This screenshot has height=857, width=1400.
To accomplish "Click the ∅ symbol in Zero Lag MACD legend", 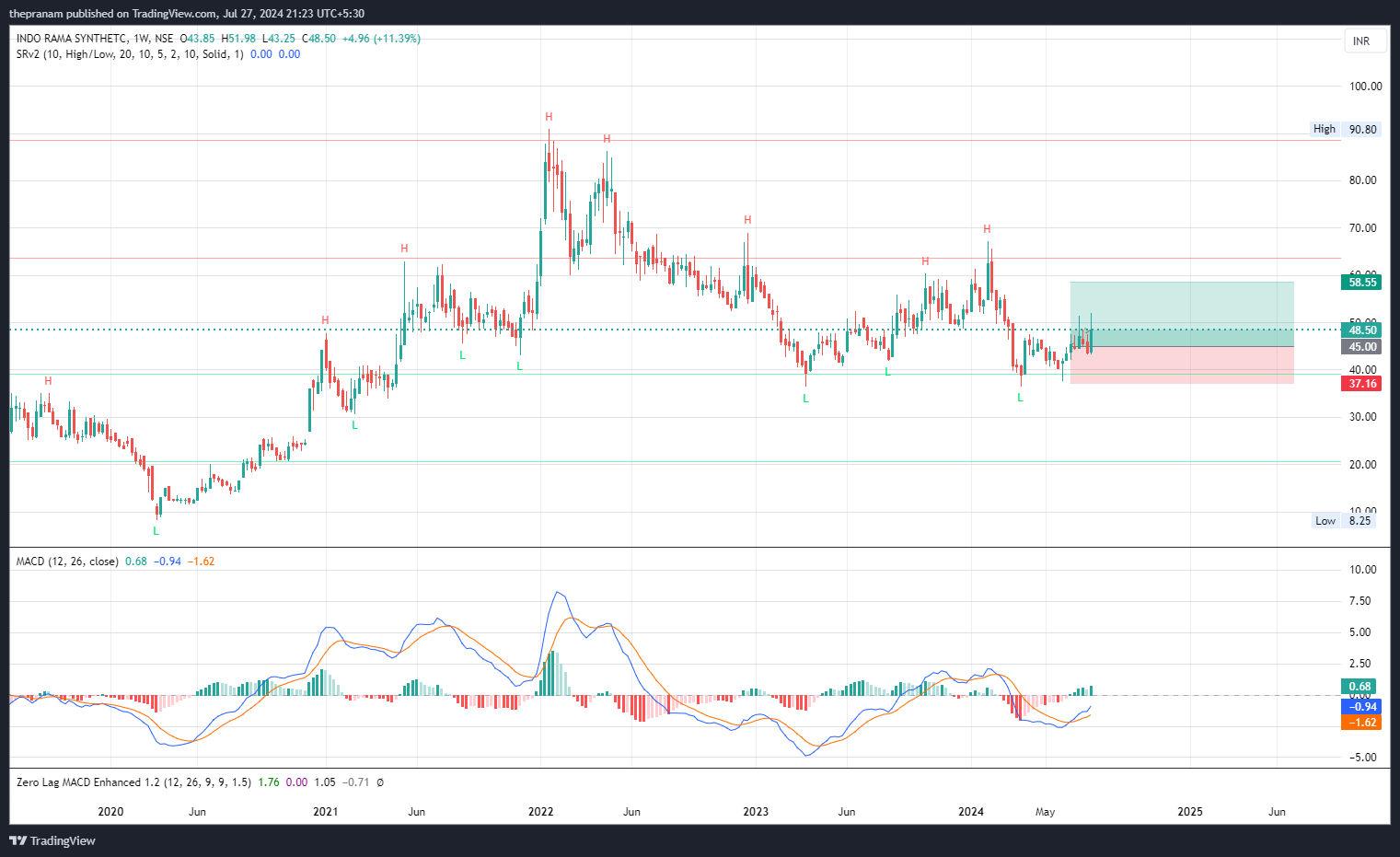I will [x=380, y=782].
